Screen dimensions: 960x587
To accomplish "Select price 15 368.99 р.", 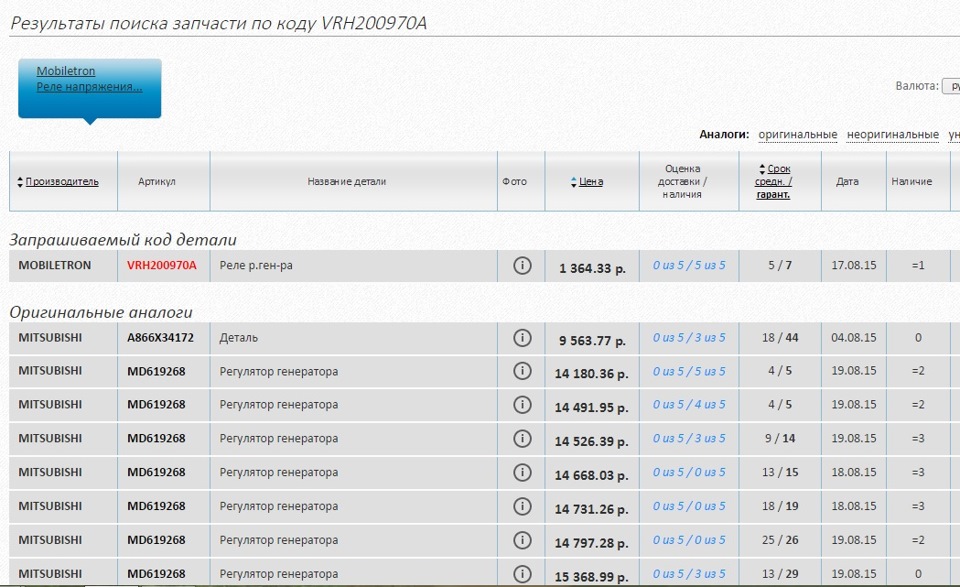I will tap(591, 577).
